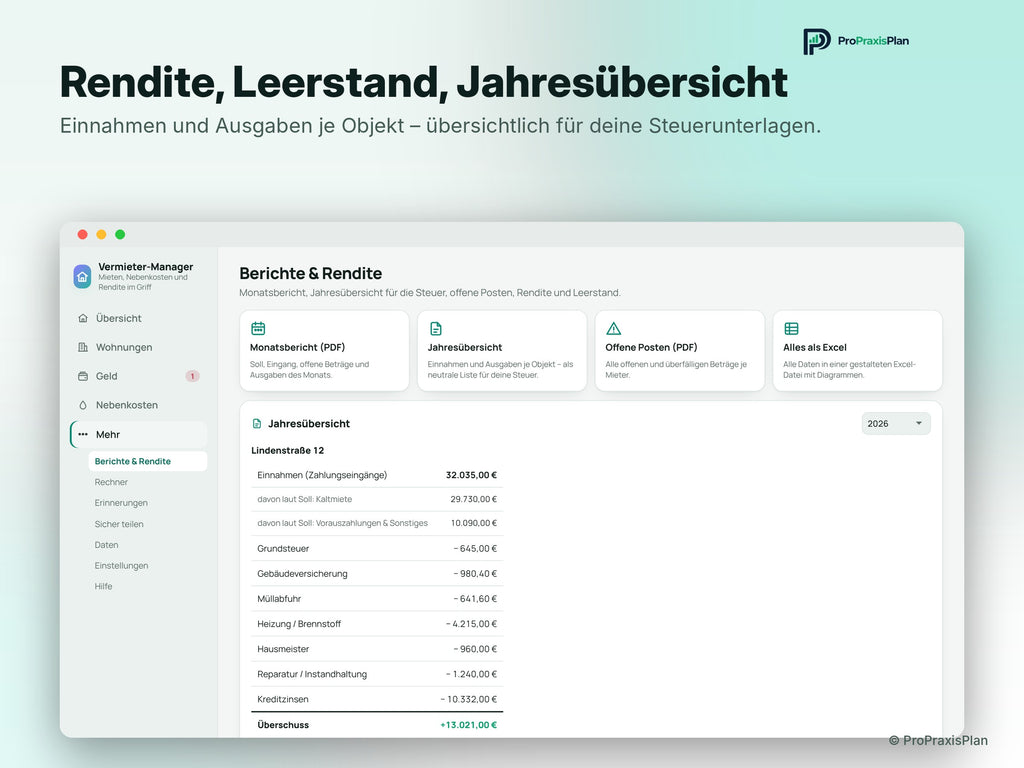Click the document icon beside Jahresübersicht heading
Image resolution: width=1024 pixels, height=768 pixels.
pos(257,424)
